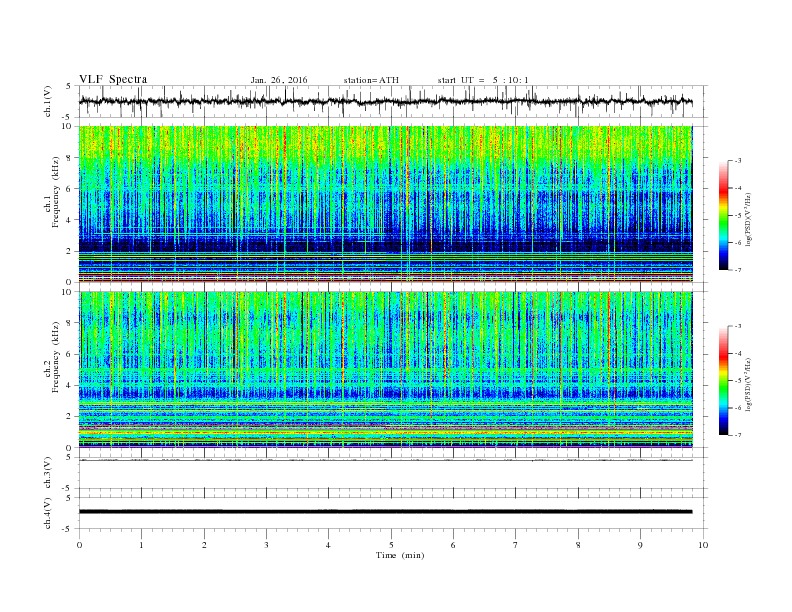Click the ch.1 log(PSD) colorbar label
Viewport: 792px width, 612px height.
(748, 218)
